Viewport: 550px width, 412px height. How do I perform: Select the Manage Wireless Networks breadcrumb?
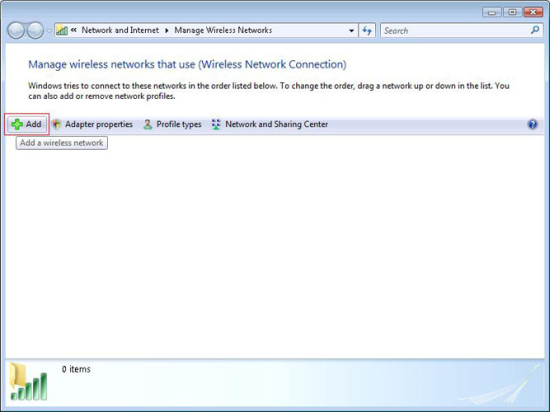click(223, 30)
